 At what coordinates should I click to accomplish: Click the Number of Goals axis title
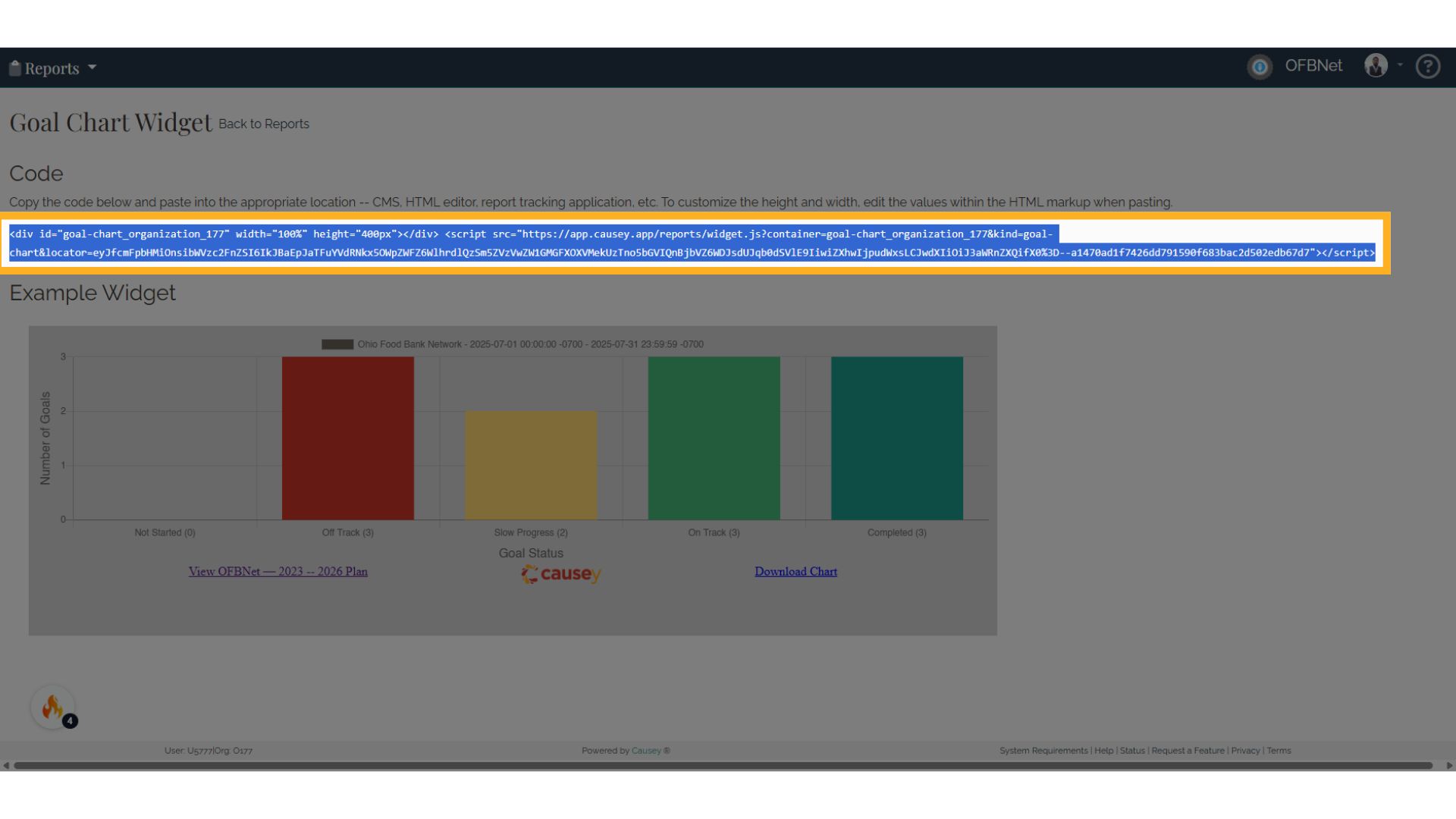tap(45, 438)
